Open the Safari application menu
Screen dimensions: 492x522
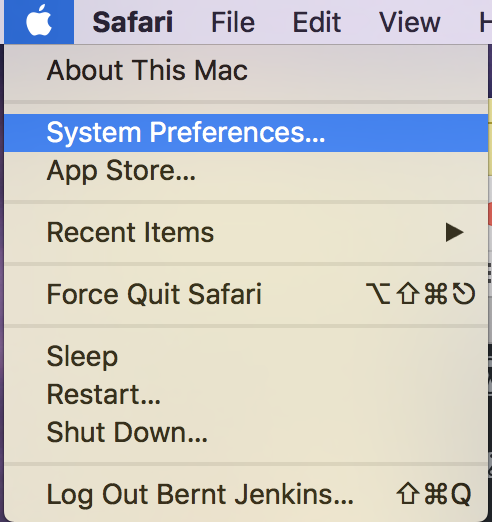(x=133, y=22)
